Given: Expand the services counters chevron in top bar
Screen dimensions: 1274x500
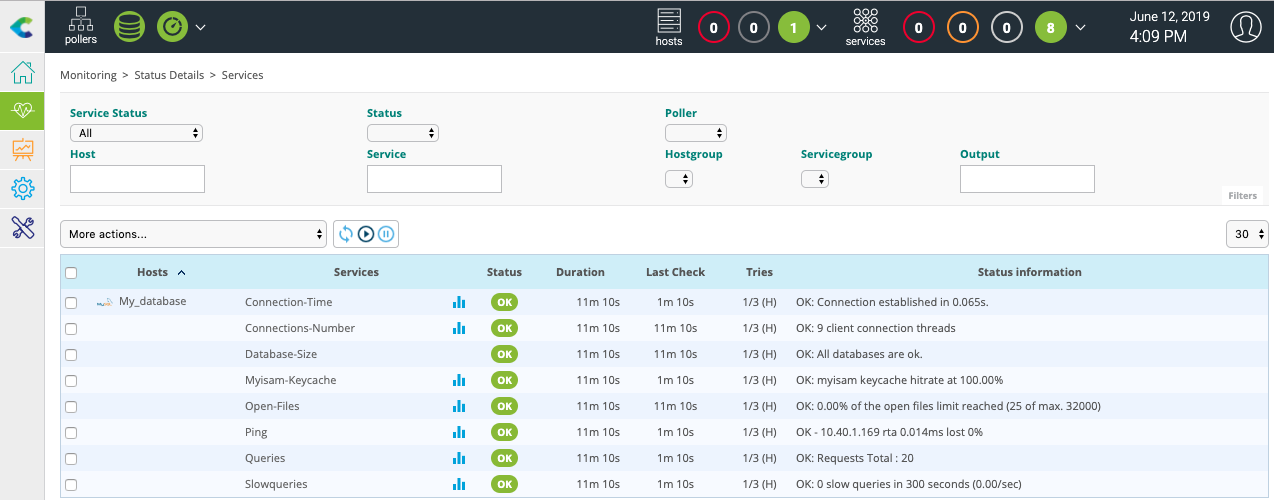Looking at the screenshot, I should tap(1080, 28).
